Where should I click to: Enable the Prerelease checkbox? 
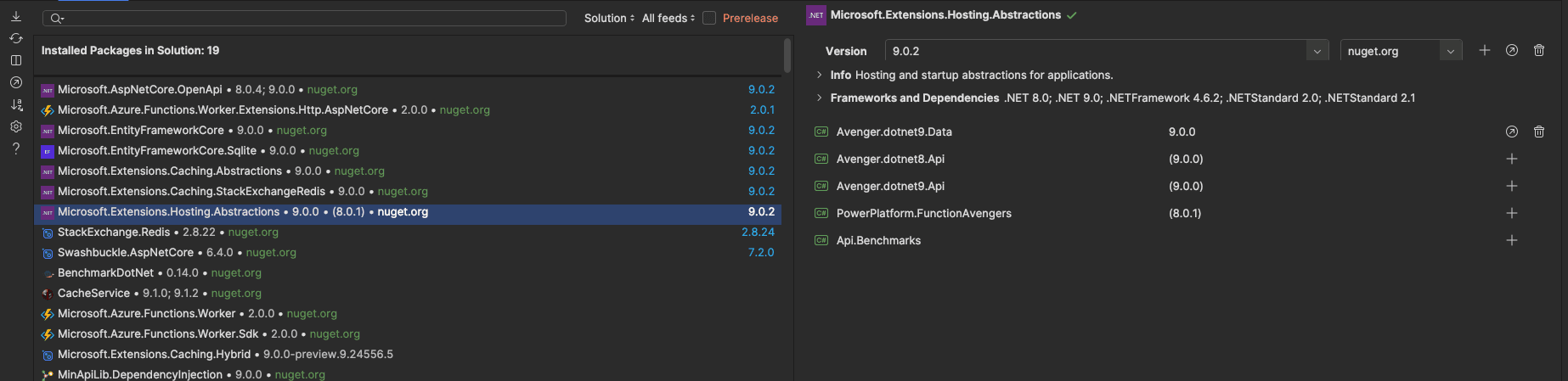709,18
